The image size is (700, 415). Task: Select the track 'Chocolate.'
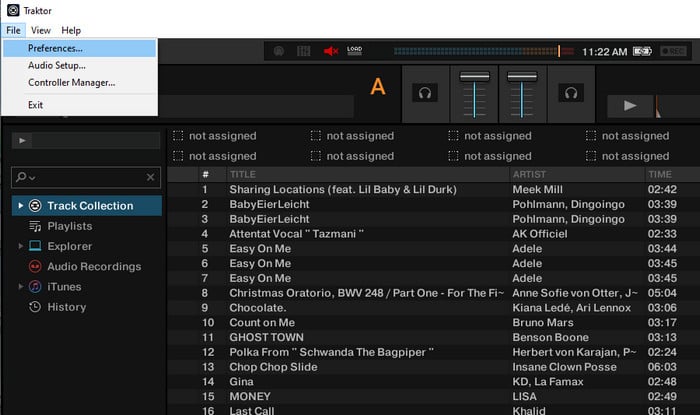[258, 308]
